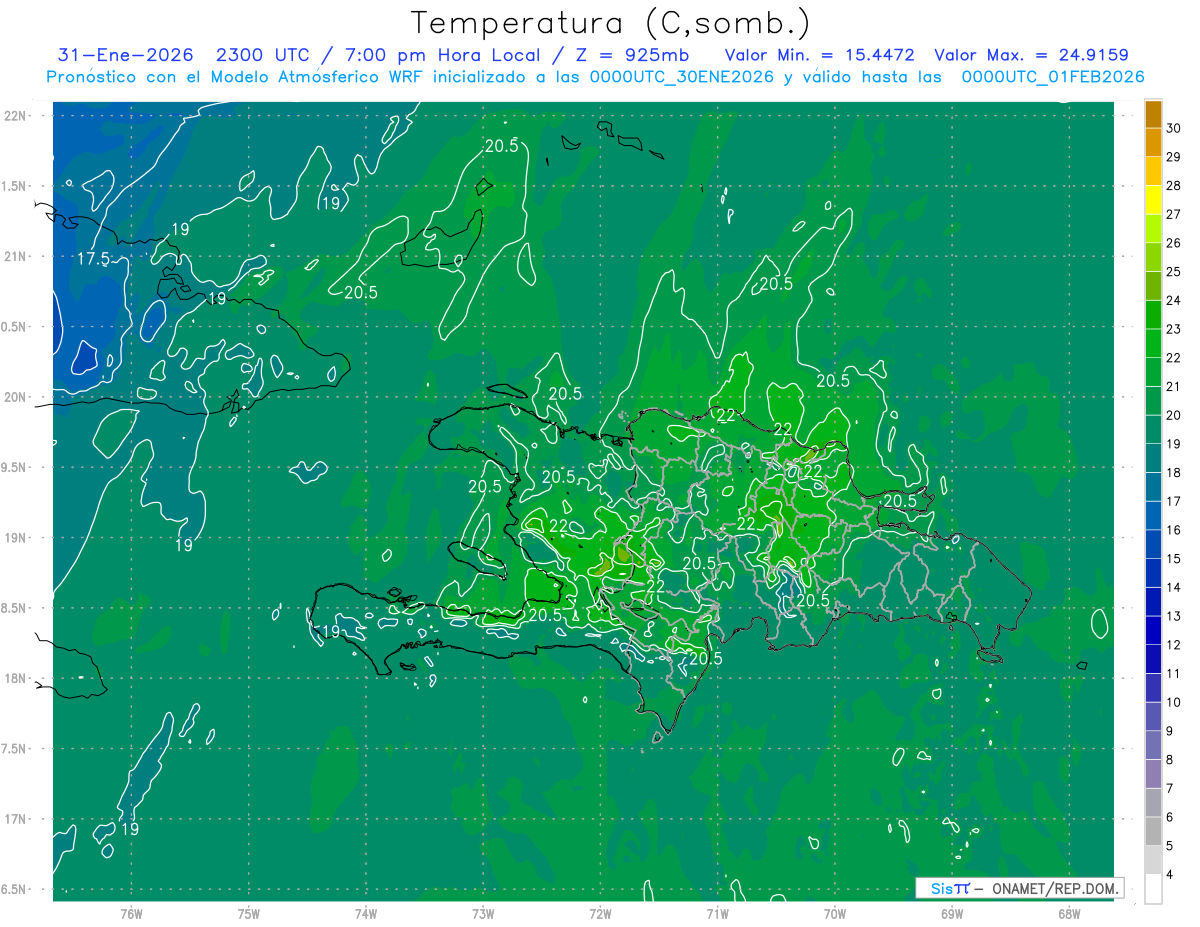Image resolution: width=1200 pixels, height=927 pixels.
Task: Click legend swatch between 19 and 20
Action: coord(1153,430)
